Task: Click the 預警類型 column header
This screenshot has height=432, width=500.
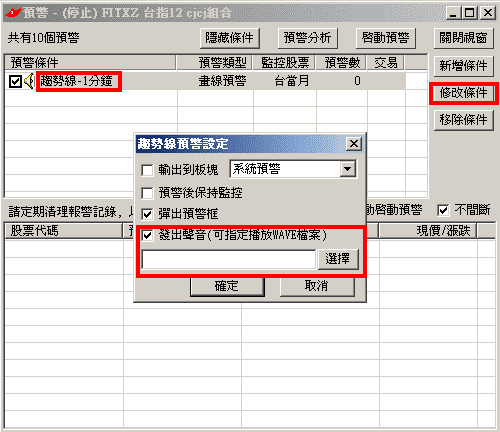Action: click(215, 62)
